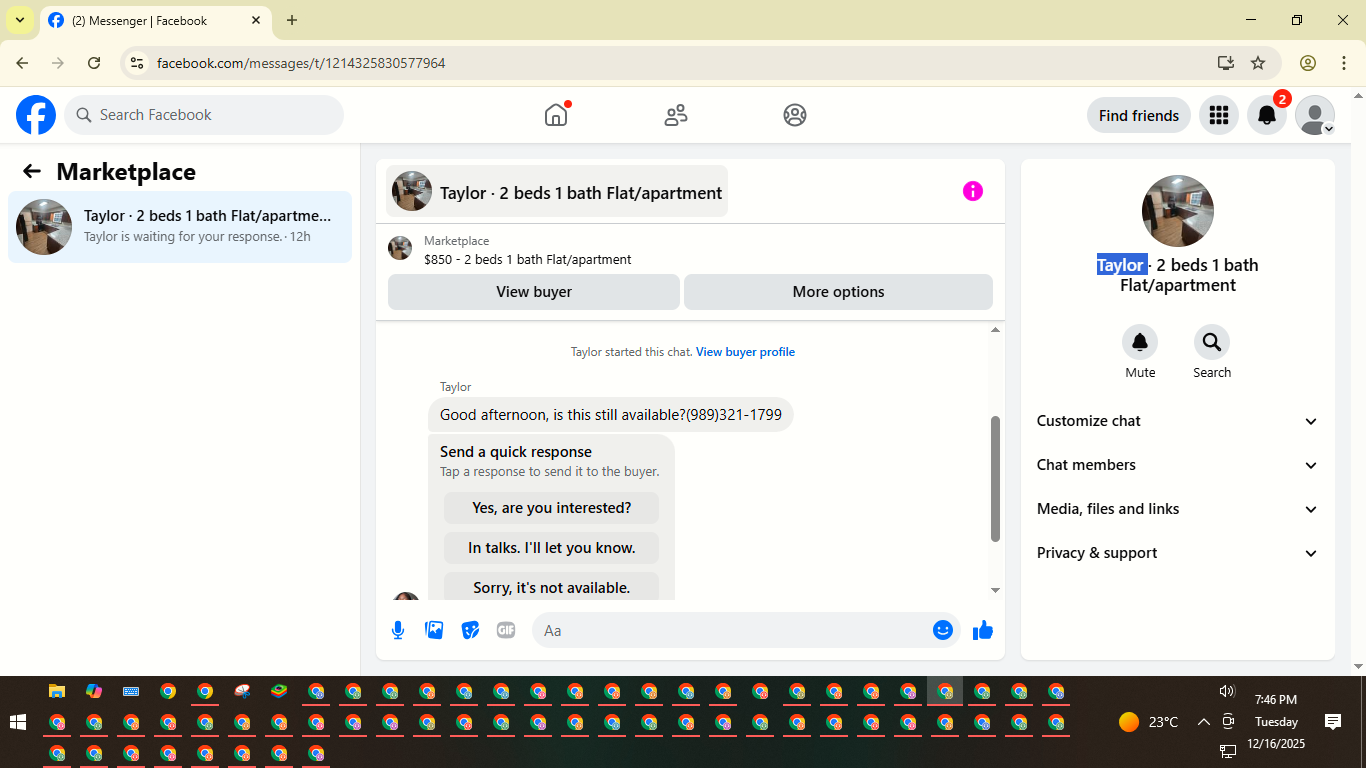
Task: Click the "Send a quick response" heading
Action: click(516, 452)
